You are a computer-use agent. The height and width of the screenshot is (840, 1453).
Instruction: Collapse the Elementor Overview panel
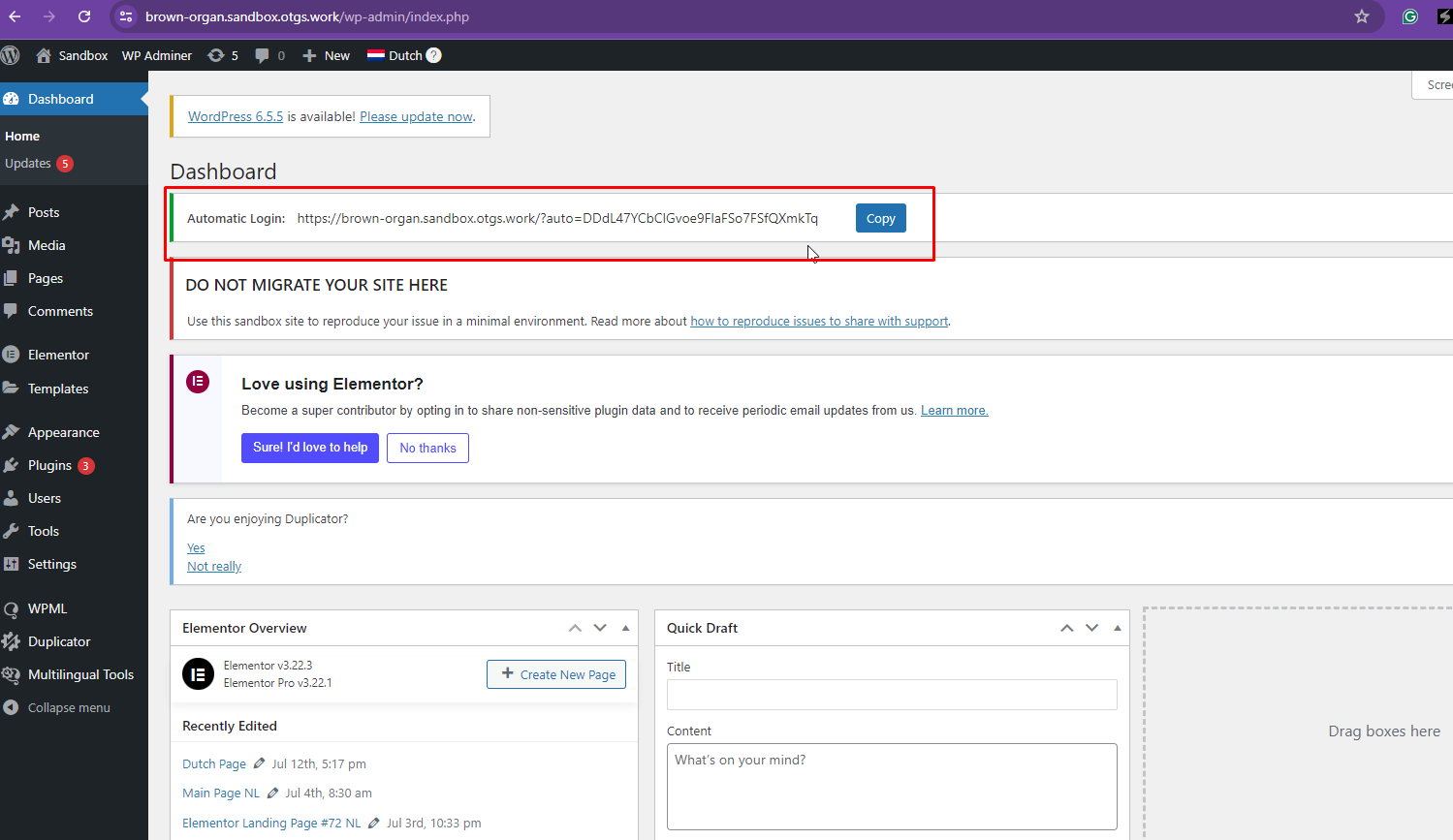point(625,628)
